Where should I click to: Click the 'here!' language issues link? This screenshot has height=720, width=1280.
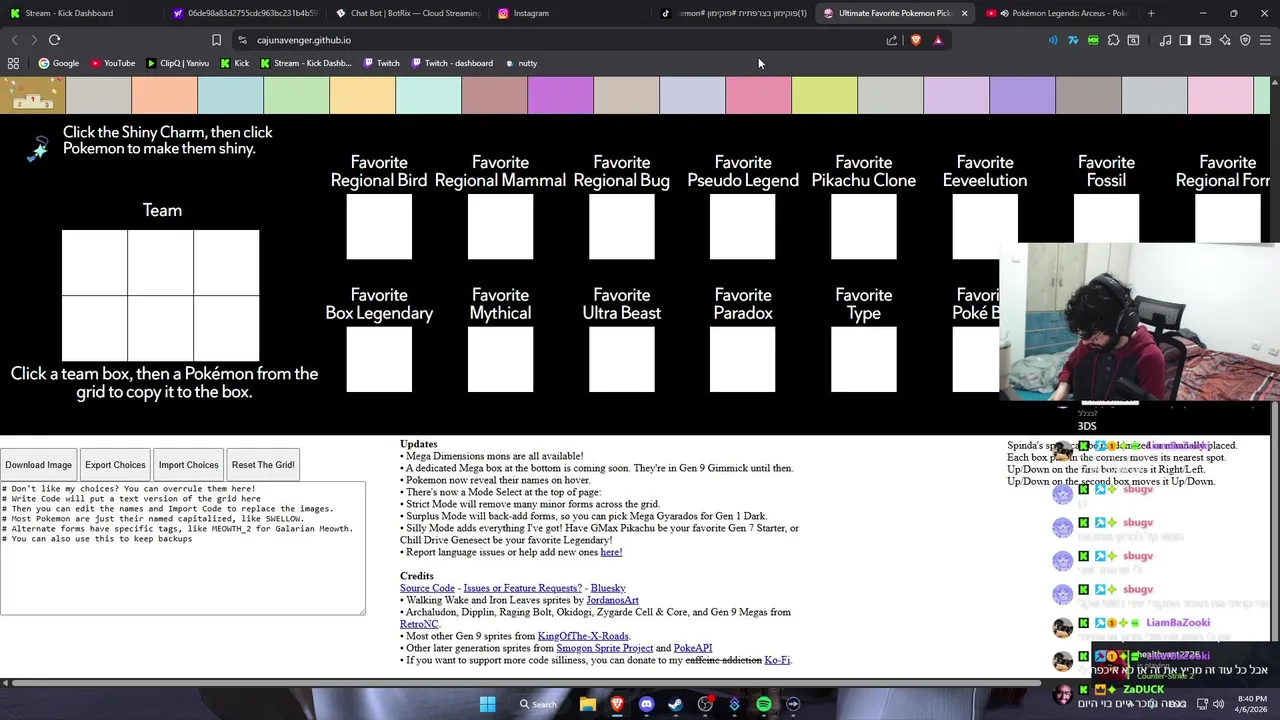point(611,552)
